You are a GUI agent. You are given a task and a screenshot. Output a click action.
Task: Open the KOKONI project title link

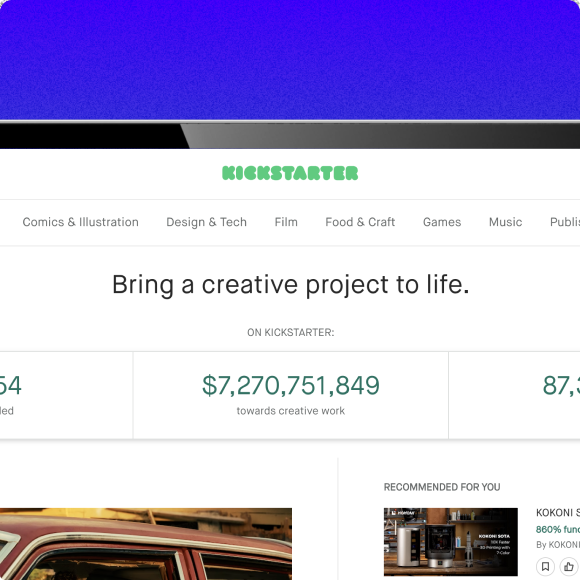point(558,513)
